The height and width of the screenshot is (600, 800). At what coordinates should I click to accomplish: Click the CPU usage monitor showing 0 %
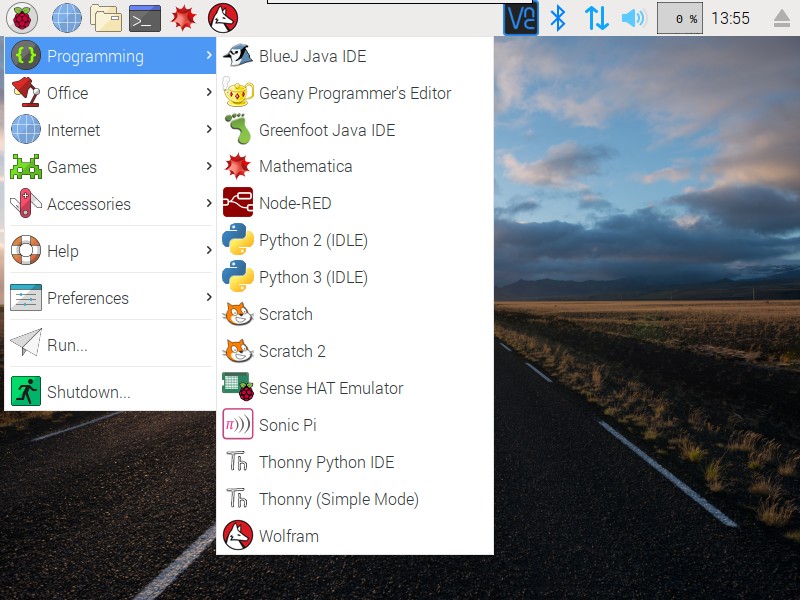(680, 18)
